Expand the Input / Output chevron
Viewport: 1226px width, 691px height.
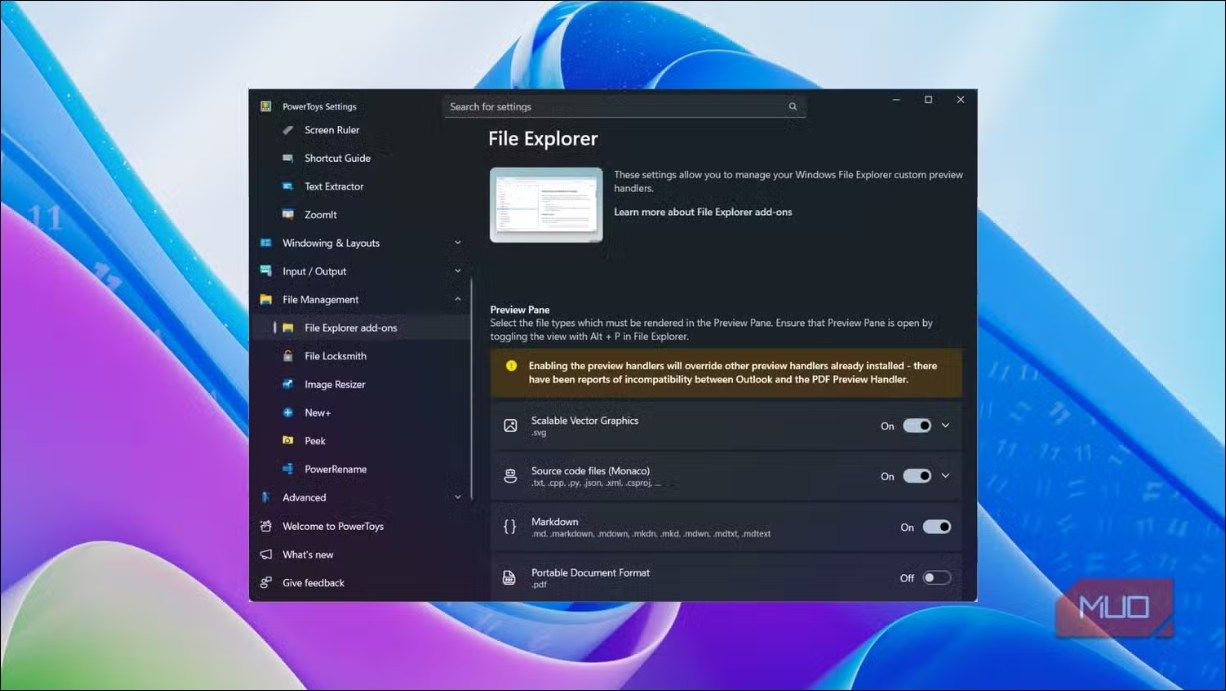pyautogui.click(x=458, y=271)
